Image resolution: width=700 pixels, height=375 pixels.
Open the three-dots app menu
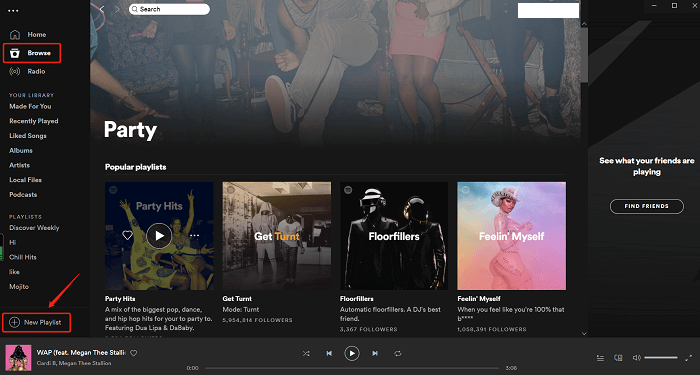click(13, 11)
